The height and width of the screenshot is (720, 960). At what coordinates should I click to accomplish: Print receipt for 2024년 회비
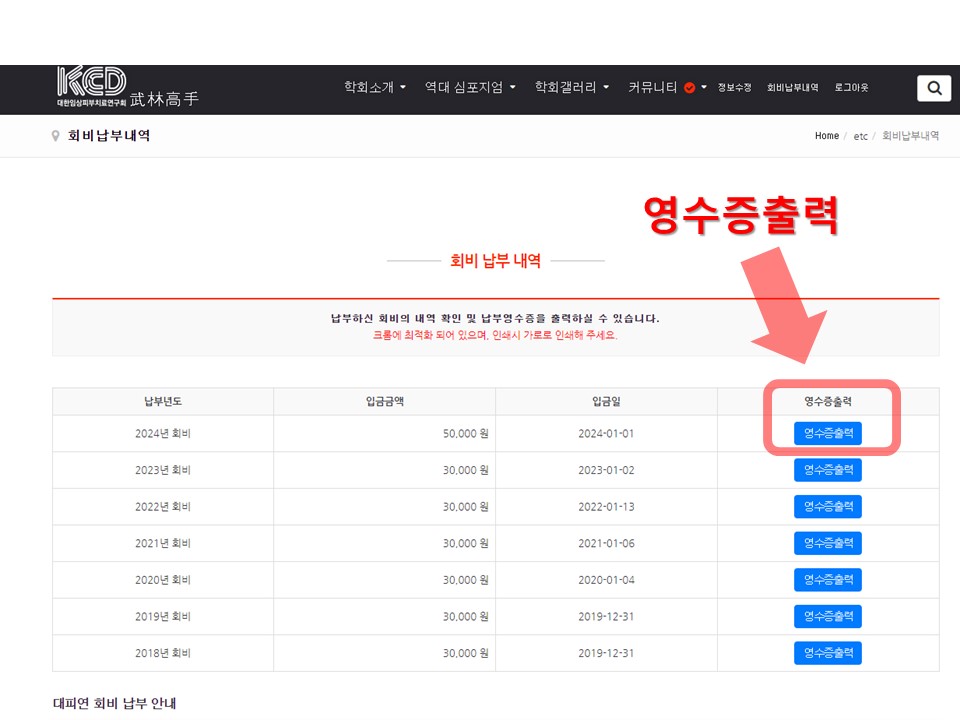tap(827, 434)
